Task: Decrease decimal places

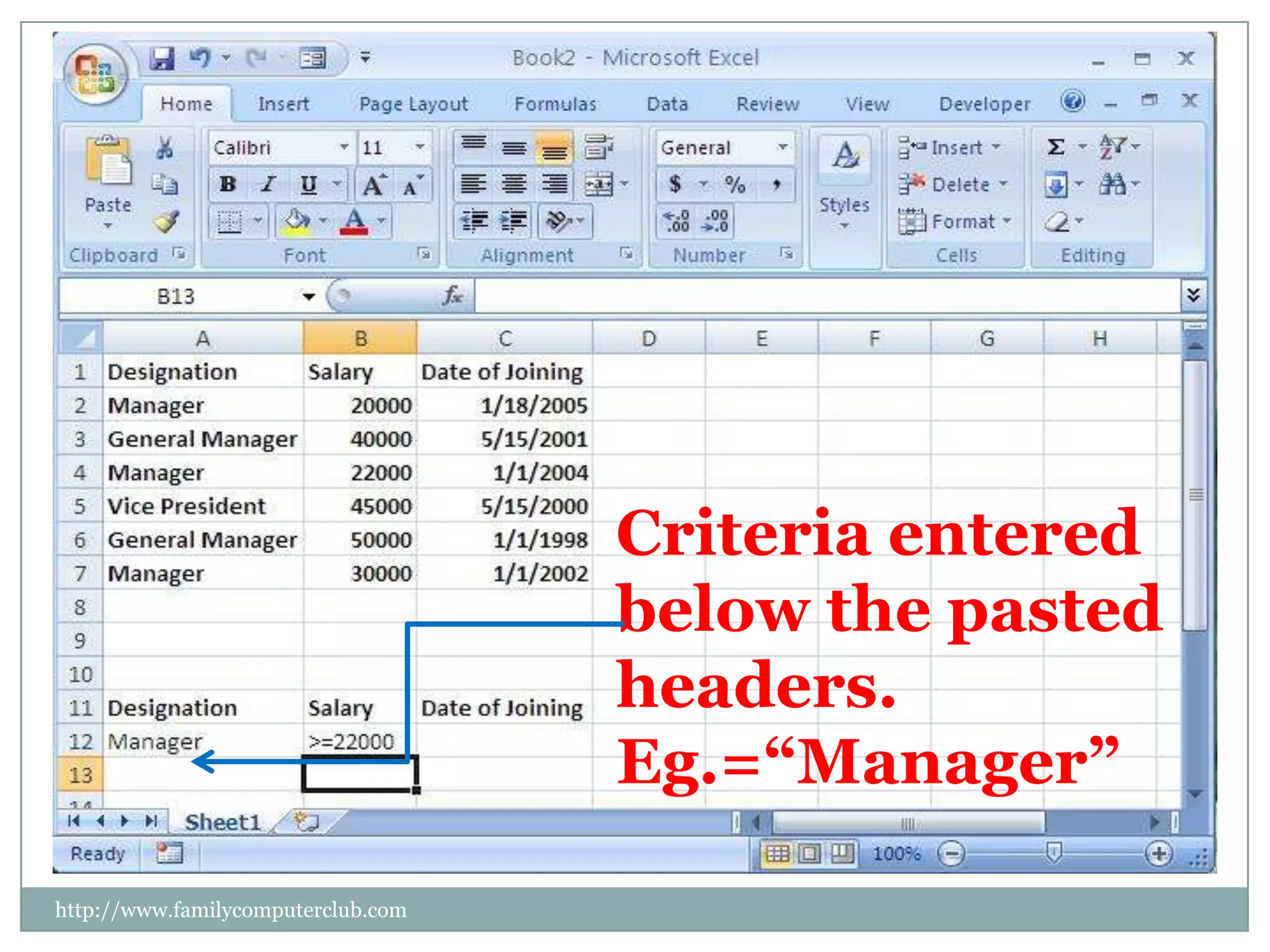Action: [714, 221]
